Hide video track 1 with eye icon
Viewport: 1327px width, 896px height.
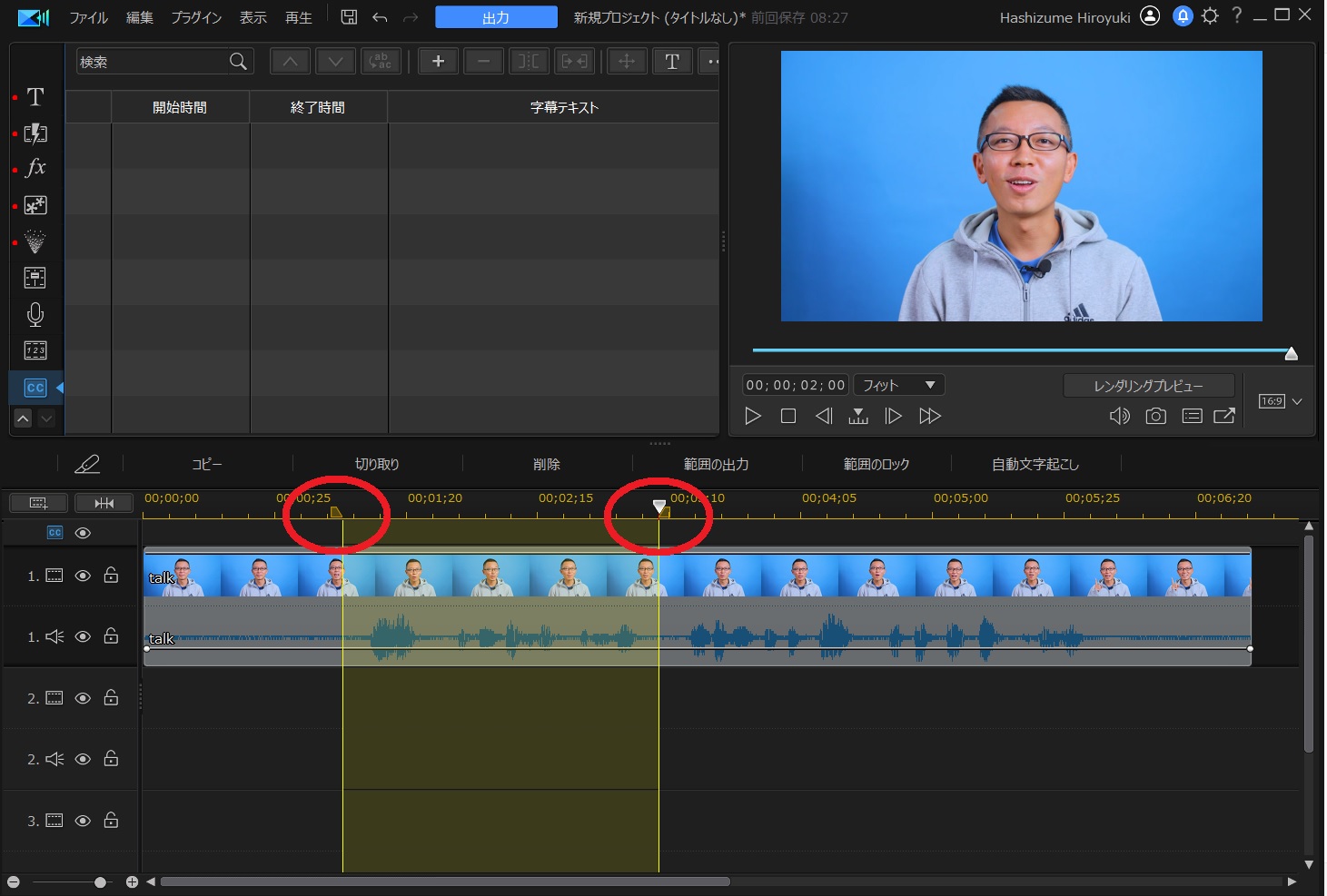pyautogui.click(x=83, y=576)
